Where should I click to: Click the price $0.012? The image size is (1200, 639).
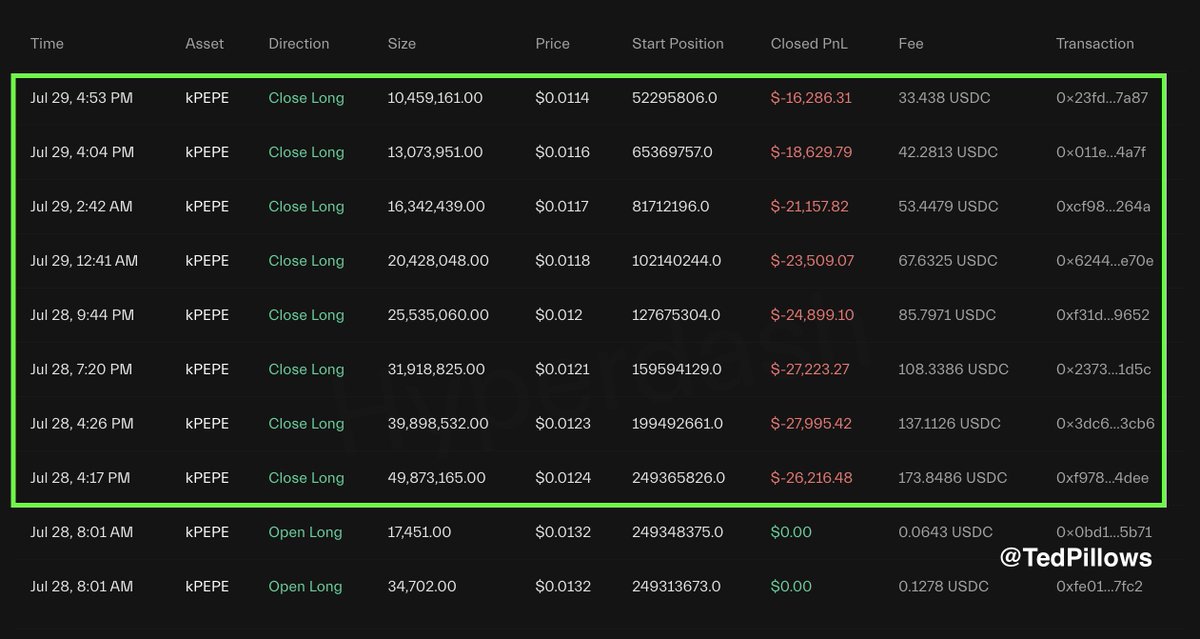[558, 314]
